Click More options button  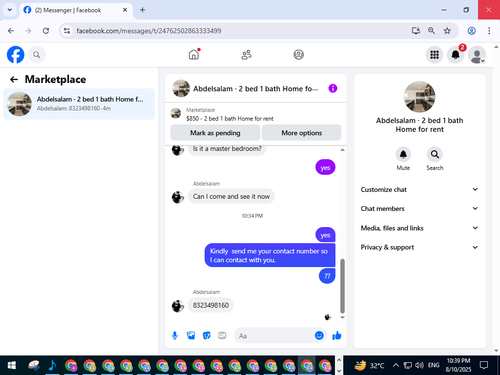[301, 133]
